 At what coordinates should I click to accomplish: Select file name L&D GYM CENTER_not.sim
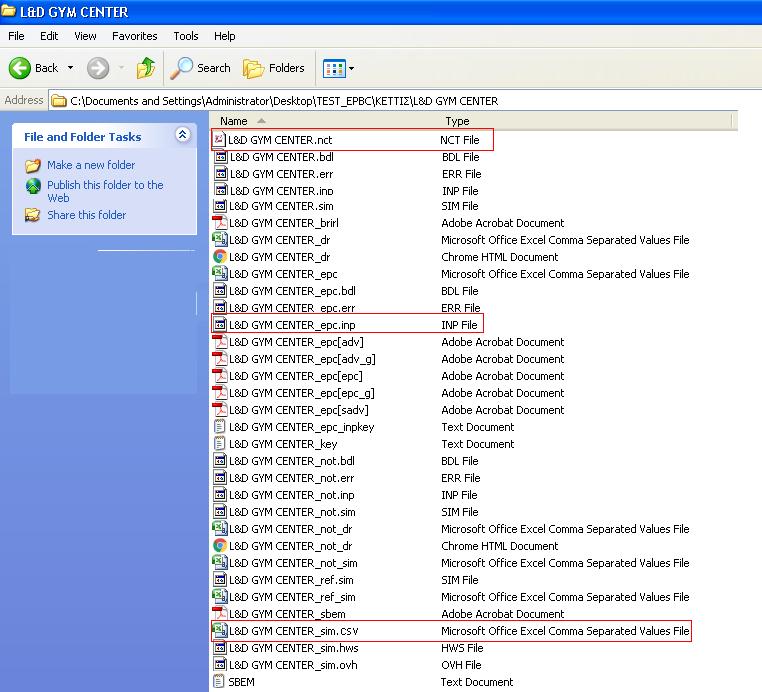pyautogui.click(x=292, y=512)
